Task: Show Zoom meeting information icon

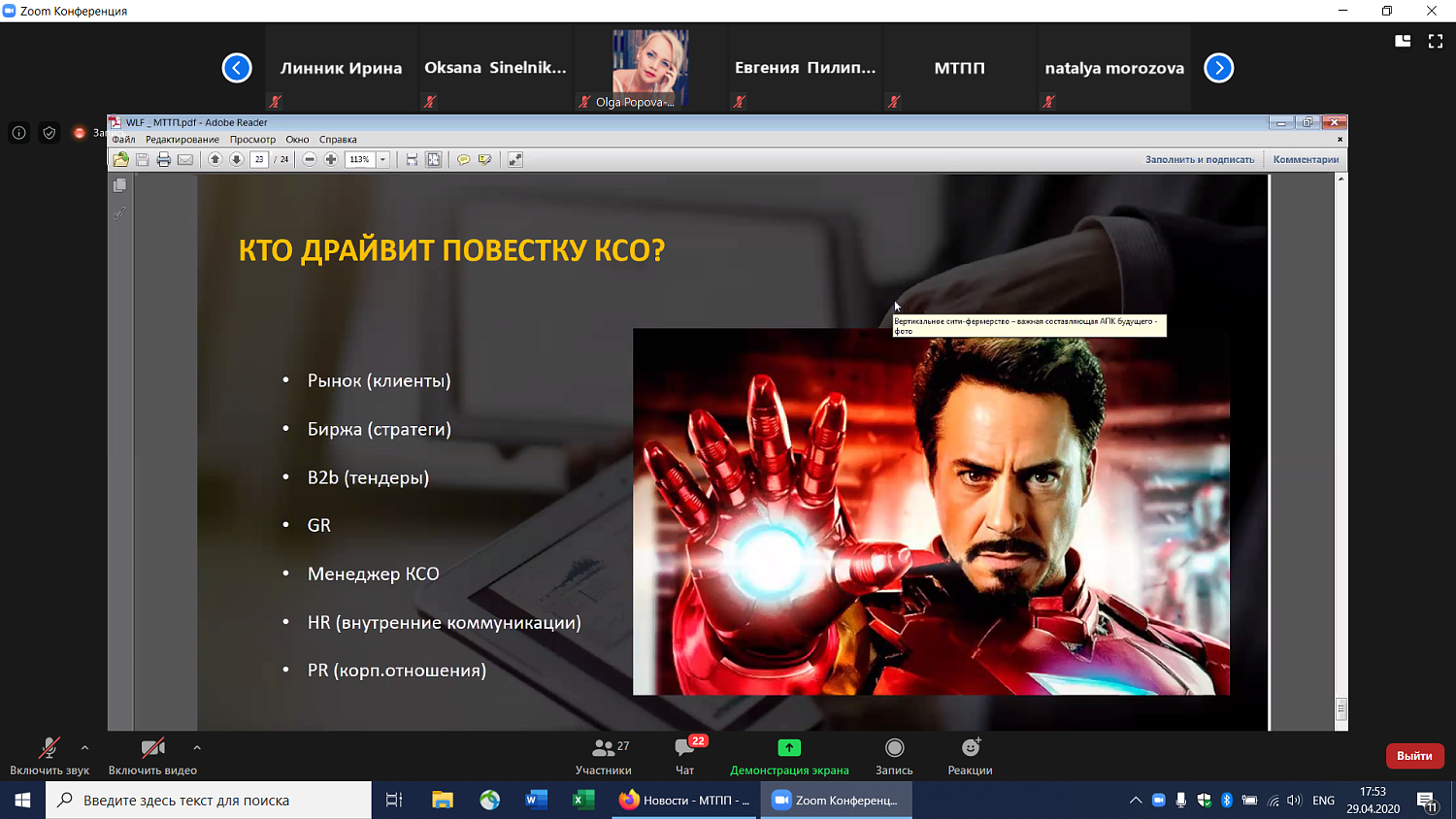Action: point(18,133)
